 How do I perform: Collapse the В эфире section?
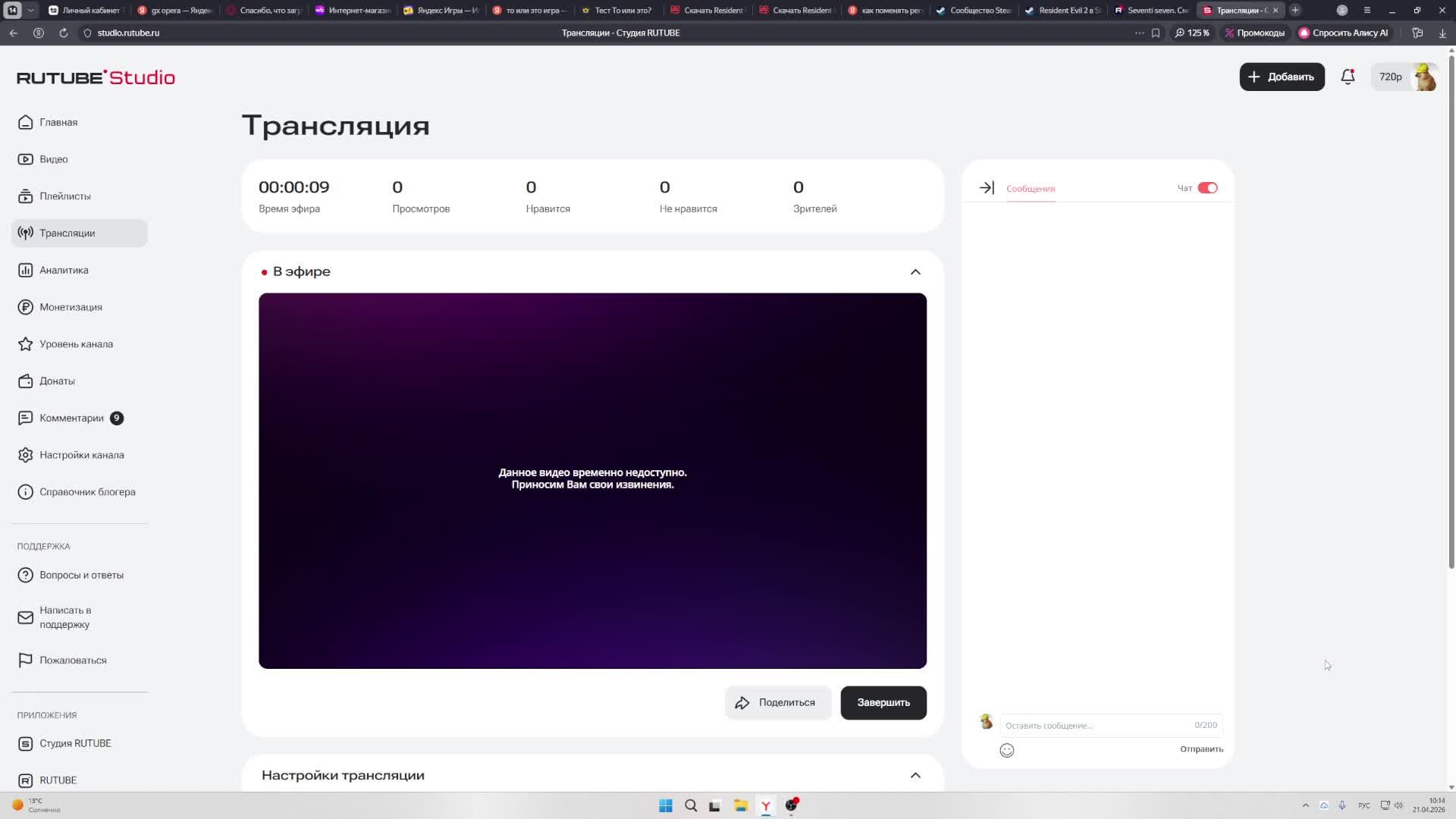(x=915, y=271)
